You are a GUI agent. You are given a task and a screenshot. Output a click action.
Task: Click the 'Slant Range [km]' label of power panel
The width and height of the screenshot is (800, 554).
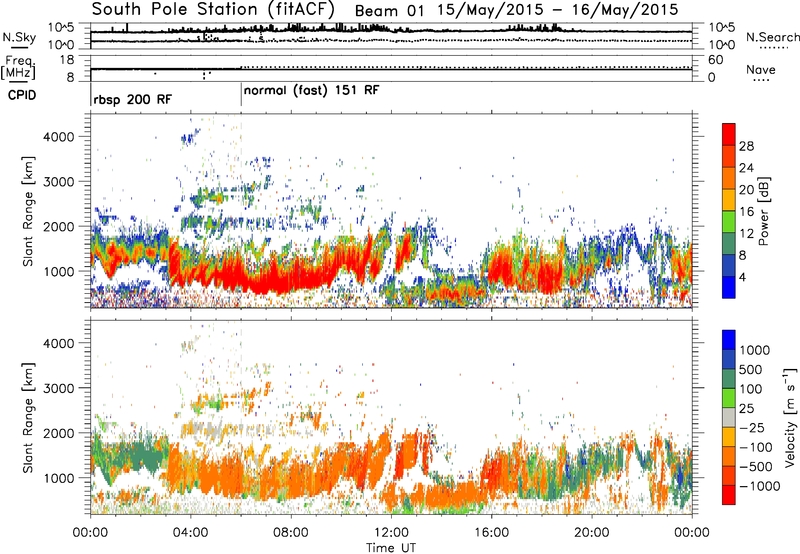28,211
